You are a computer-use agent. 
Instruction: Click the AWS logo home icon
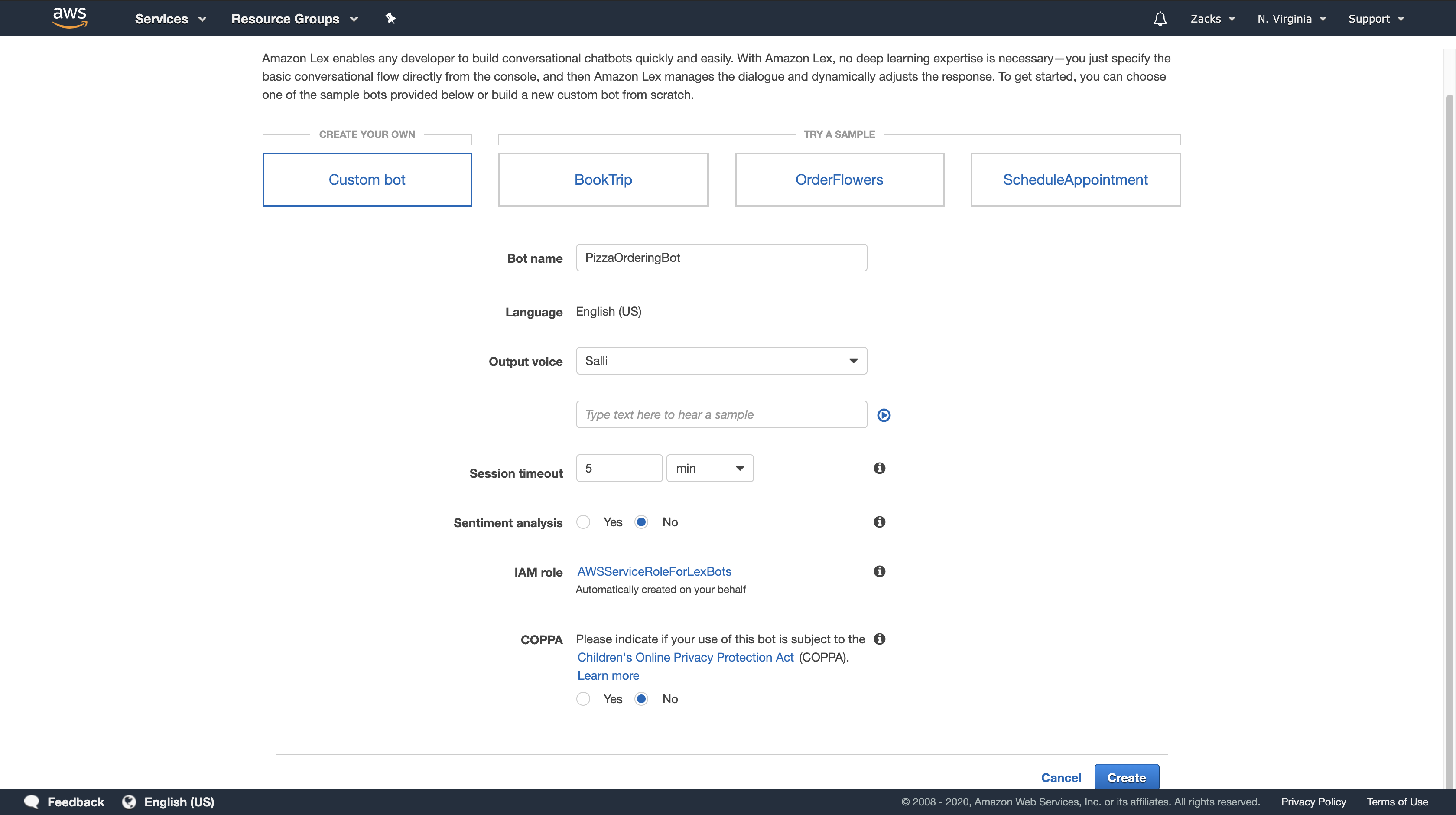pyautogui.click(x=69, y=17)
